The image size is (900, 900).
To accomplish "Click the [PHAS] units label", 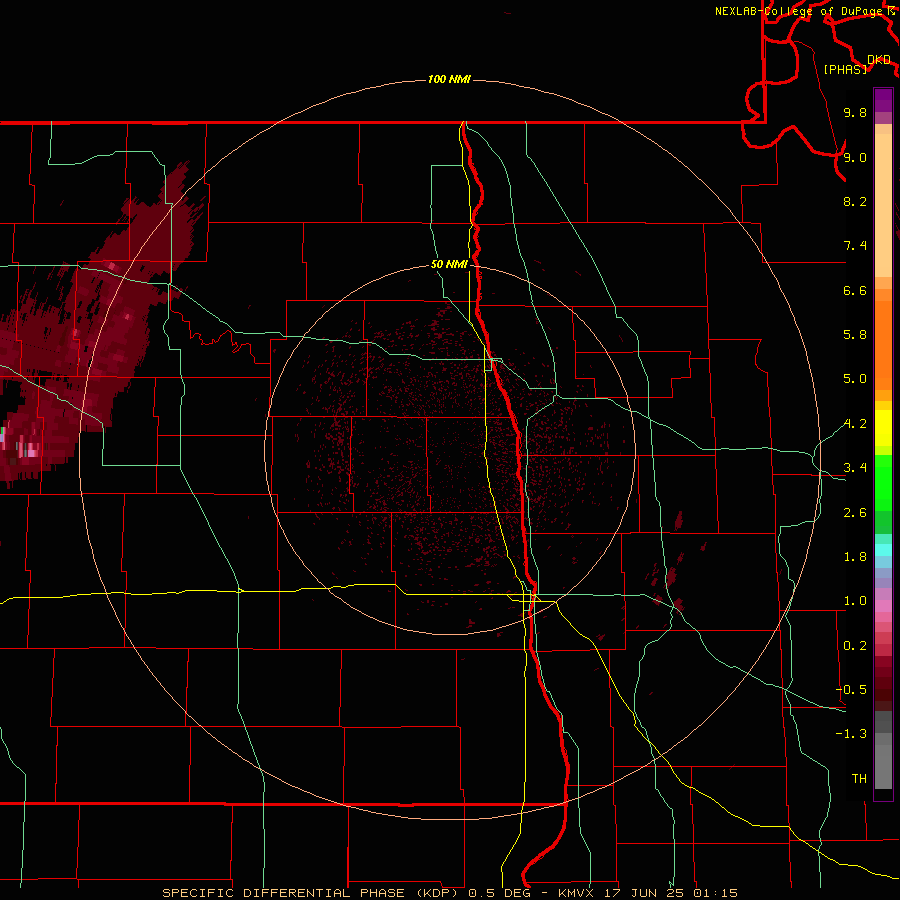I will pos(845,69).
